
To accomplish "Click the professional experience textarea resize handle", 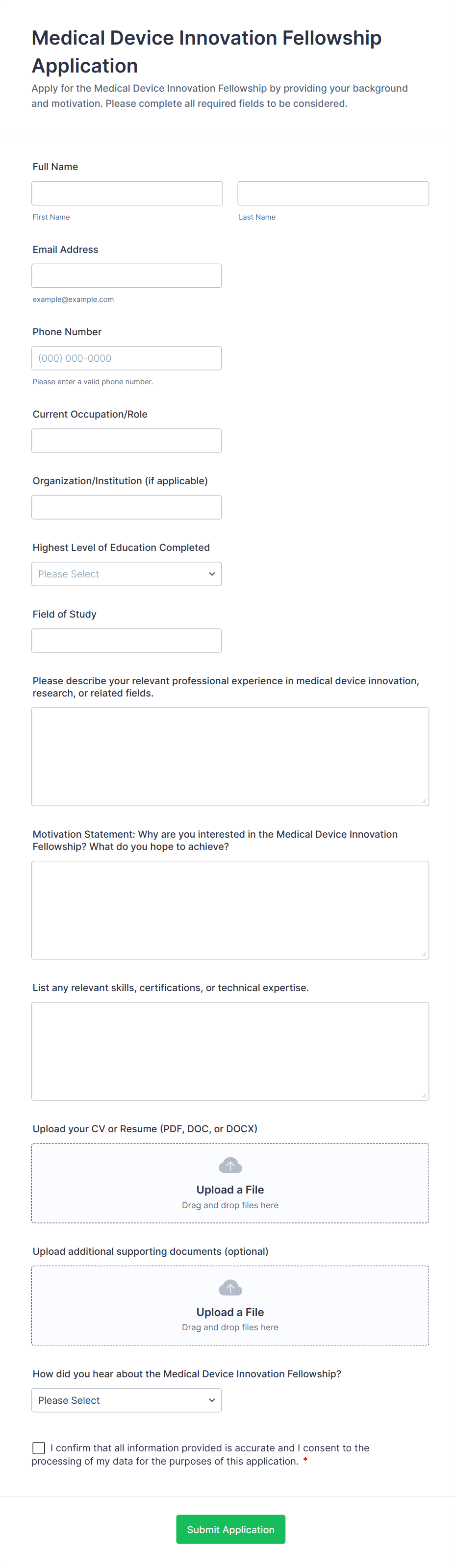I will pos(424,801).
